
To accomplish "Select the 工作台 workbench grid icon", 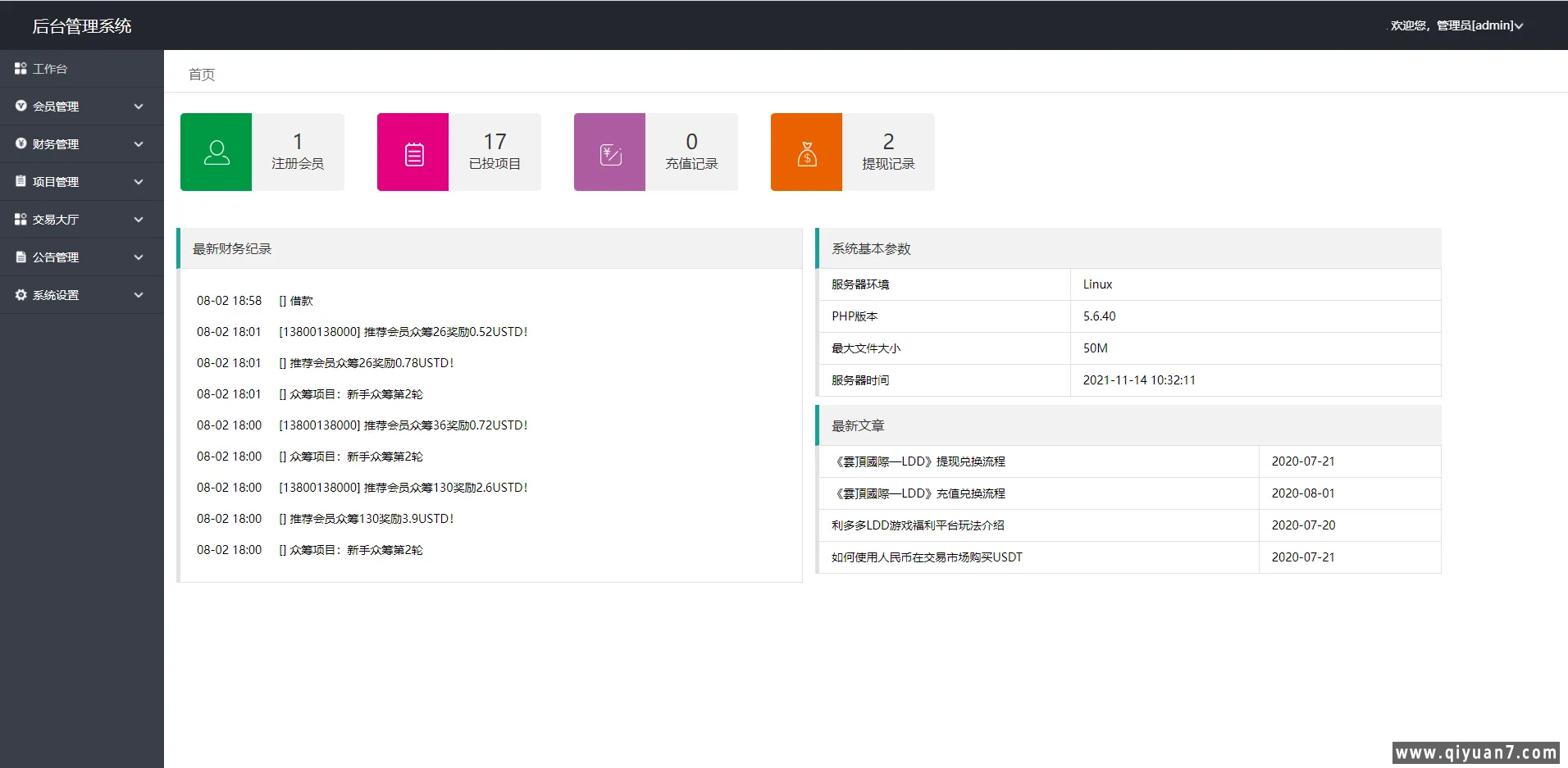I will [21, 68].
